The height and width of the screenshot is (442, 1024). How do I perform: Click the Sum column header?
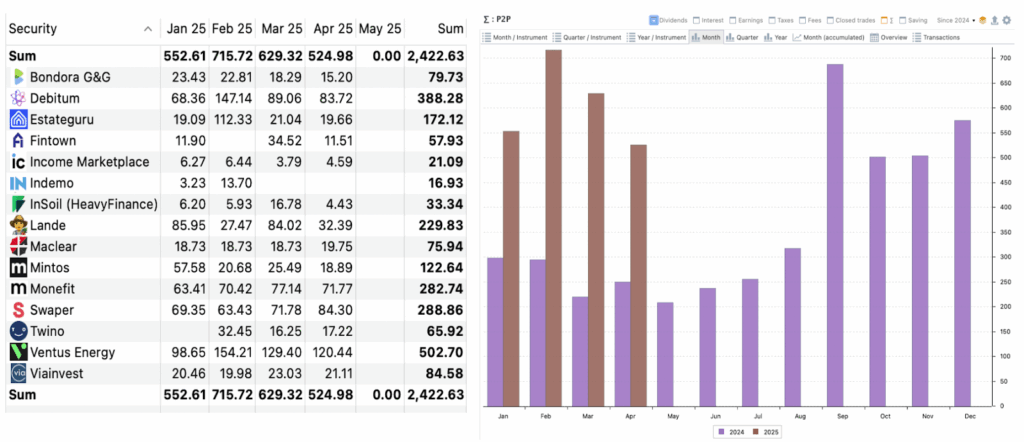pos(451,29)
